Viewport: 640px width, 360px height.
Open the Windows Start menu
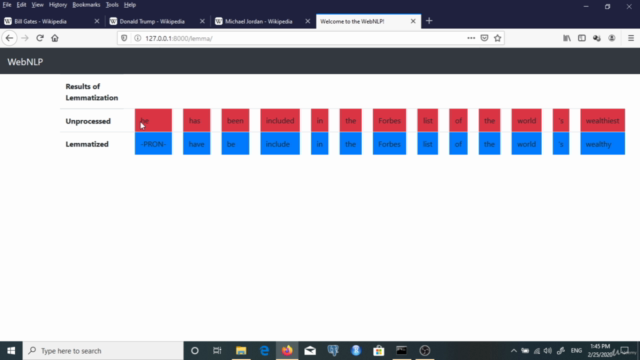click(x=11, y=351)
